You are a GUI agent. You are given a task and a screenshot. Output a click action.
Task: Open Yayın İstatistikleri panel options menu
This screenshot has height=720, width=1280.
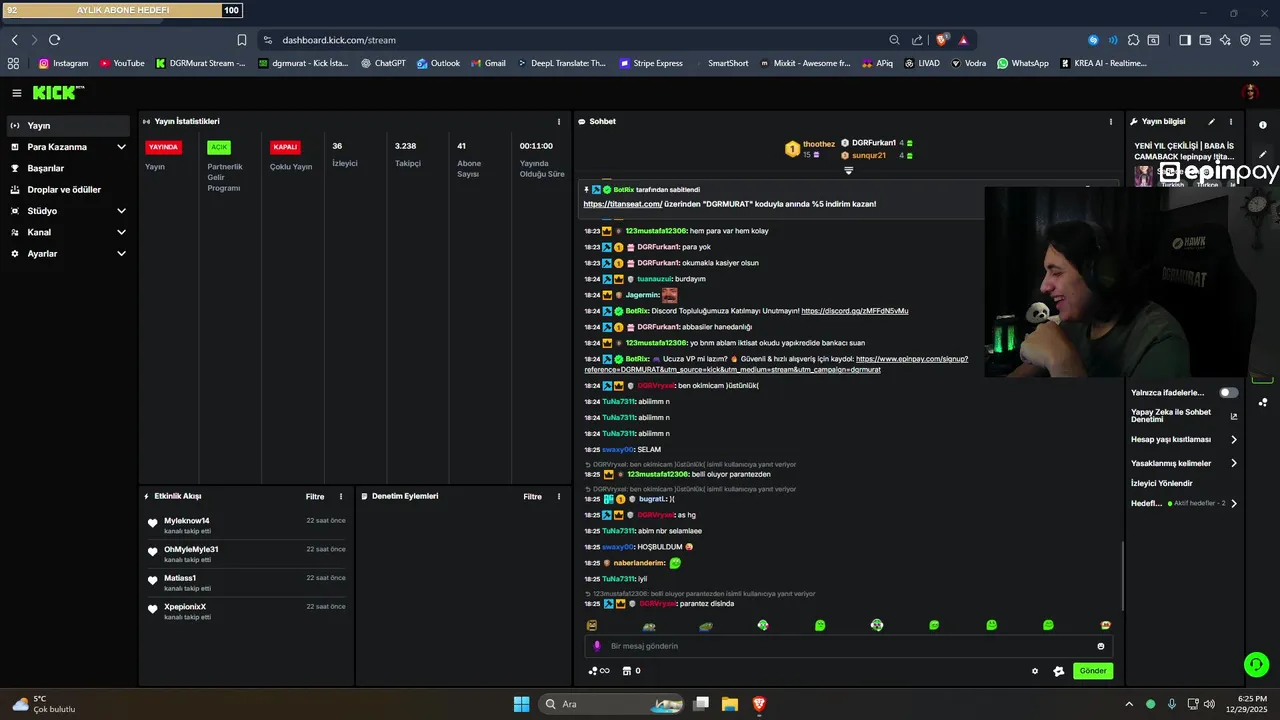[559, 122]
